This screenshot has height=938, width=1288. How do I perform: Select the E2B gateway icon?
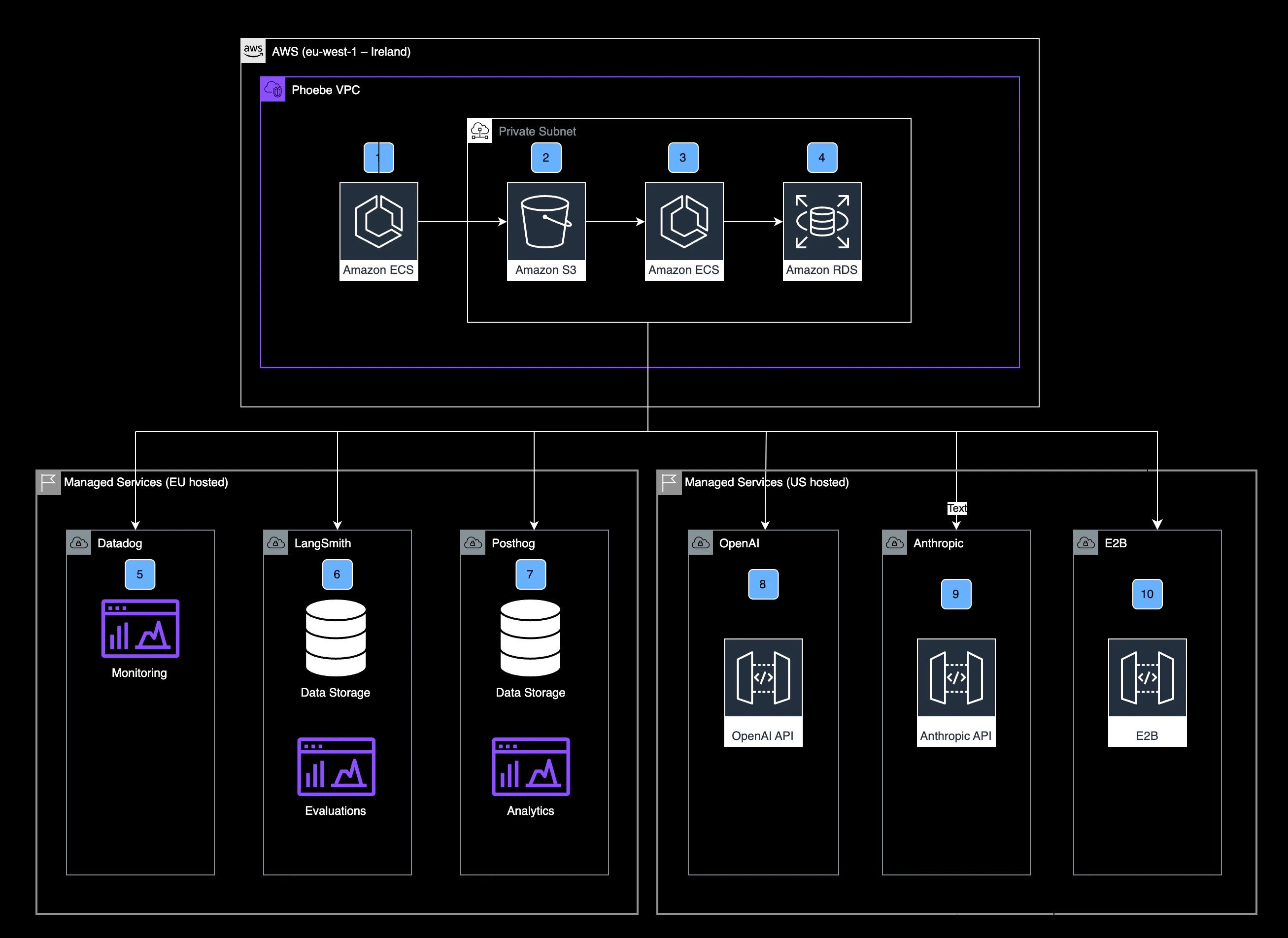(1147, 678)
